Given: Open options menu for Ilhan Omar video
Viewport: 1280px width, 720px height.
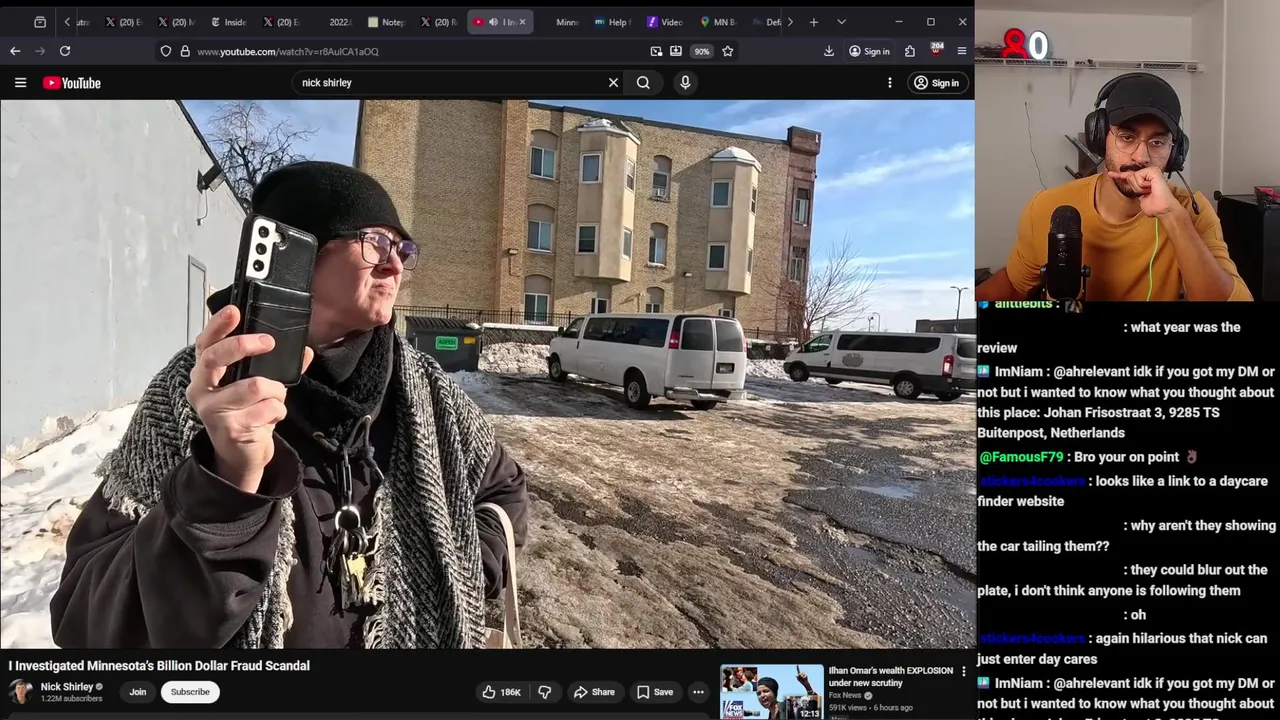Looking at the screenshot, I should 964,672.
